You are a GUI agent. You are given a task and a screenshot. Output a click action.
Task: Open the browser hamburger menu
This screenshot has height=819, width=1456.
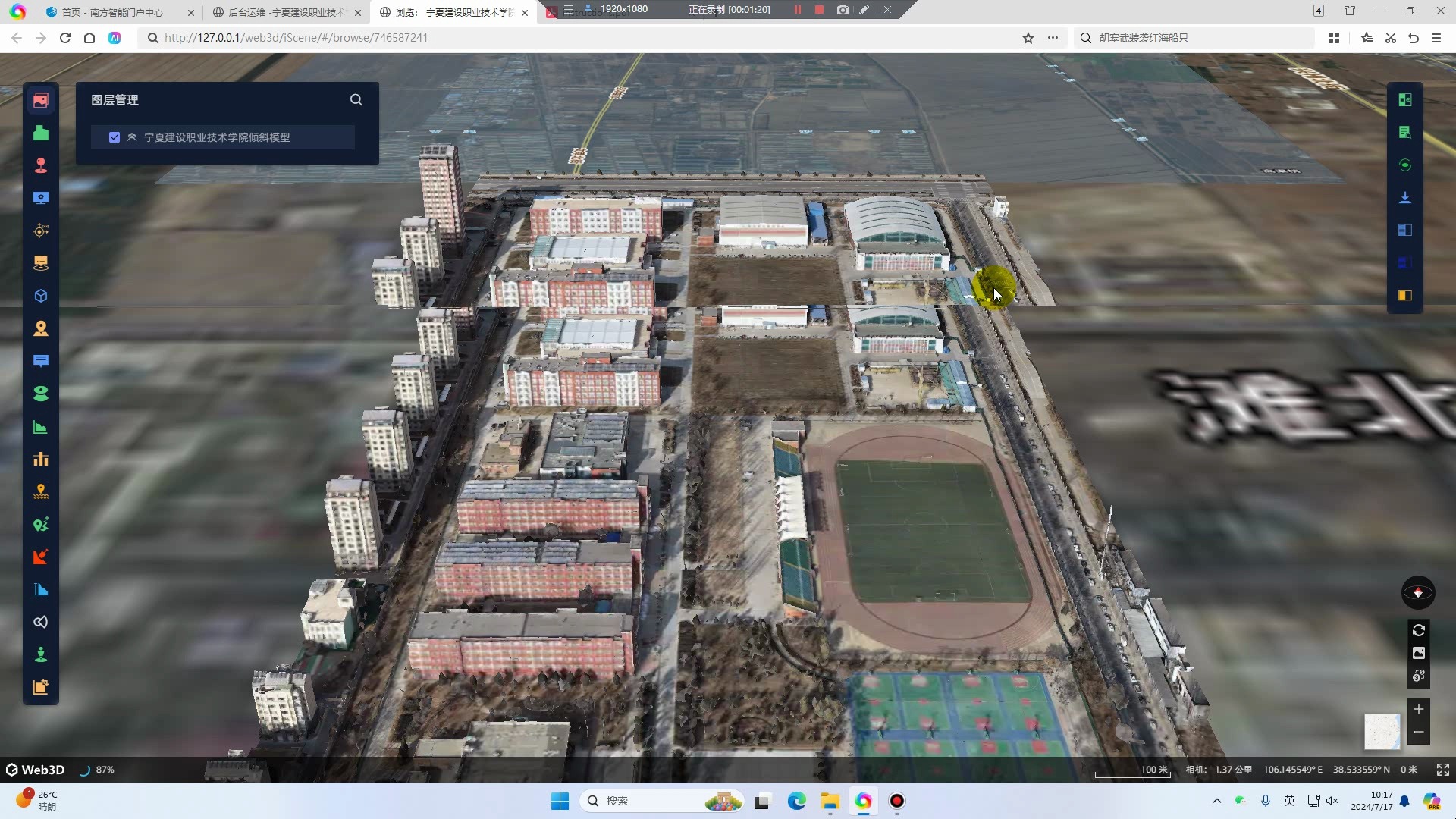point(1437,38)
